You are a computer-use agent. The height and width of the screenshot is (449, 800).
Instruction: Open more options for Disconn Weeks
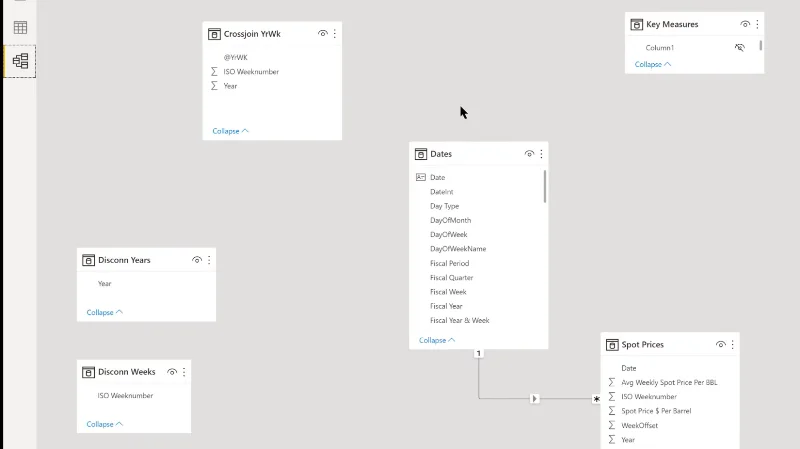[x=184, y=372]
